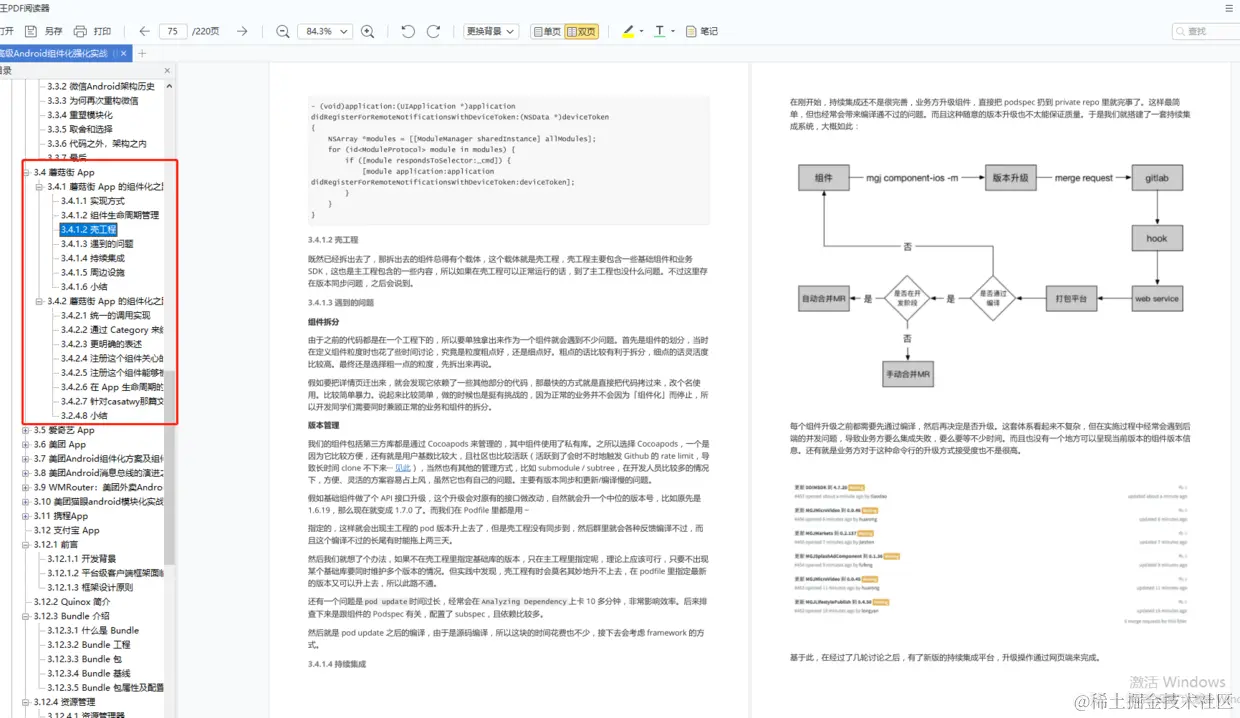Expand the 3.11 携程App node

[x=26, y=516]
